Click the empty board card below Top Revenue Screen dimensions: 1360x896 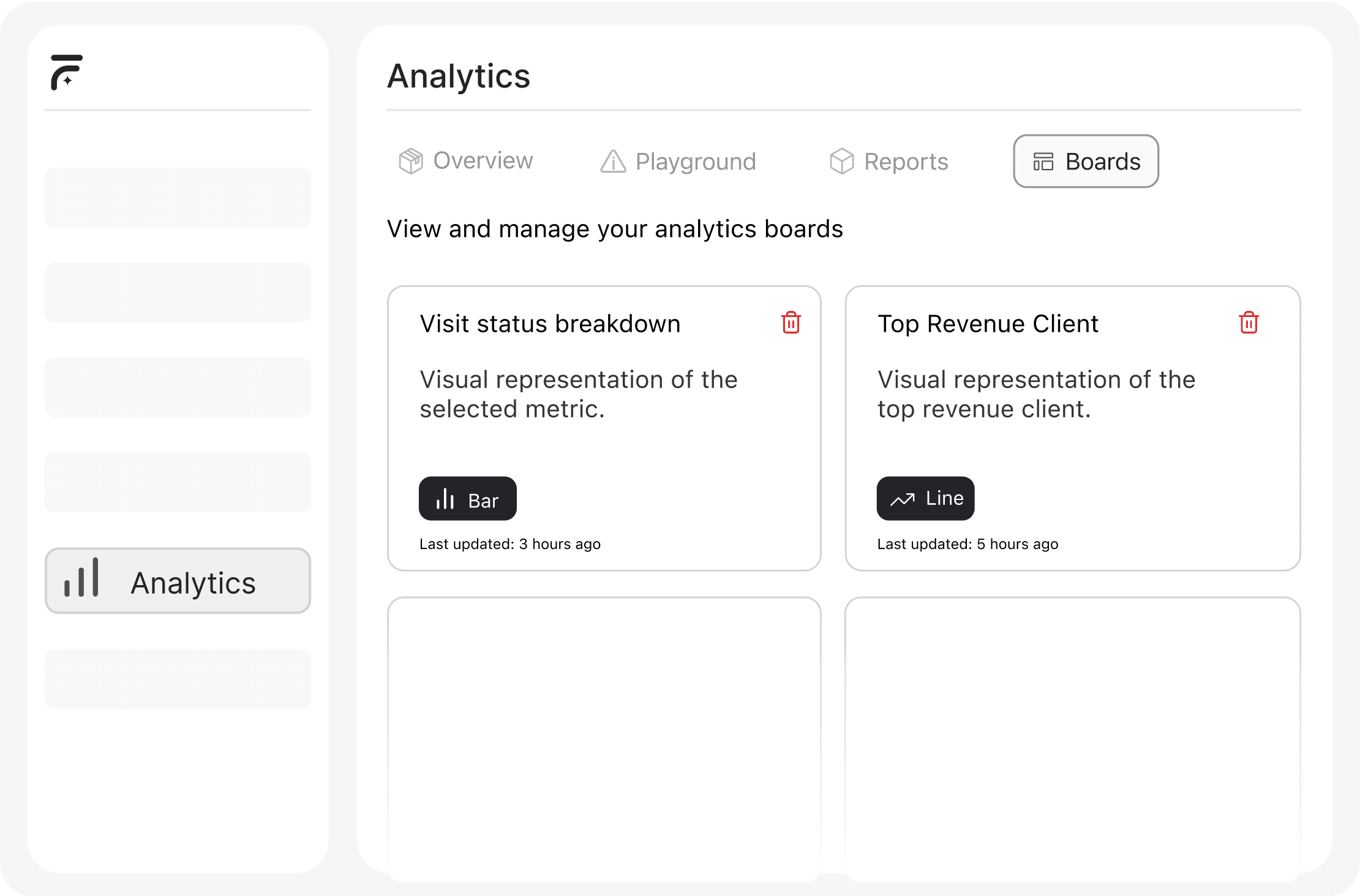(1072, 734)
